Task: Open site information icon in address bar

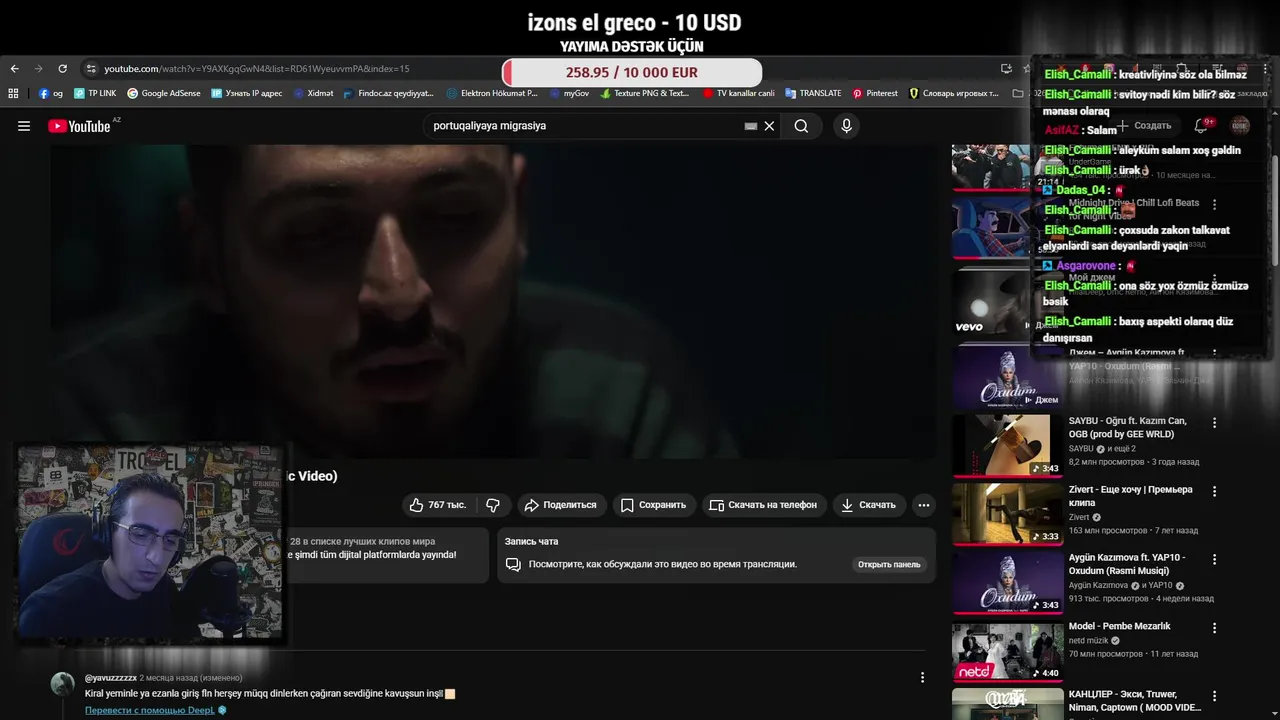Action: (x=91, y=69)
